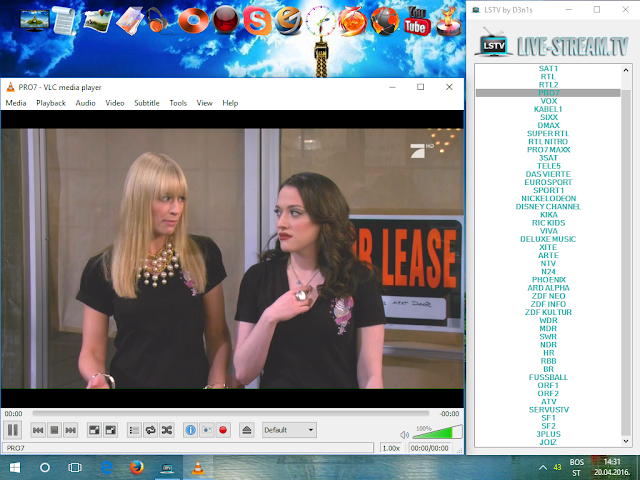Open the Skype dock icon
The width and height of the screenshot is (640, 480).
tap(257, 21)
